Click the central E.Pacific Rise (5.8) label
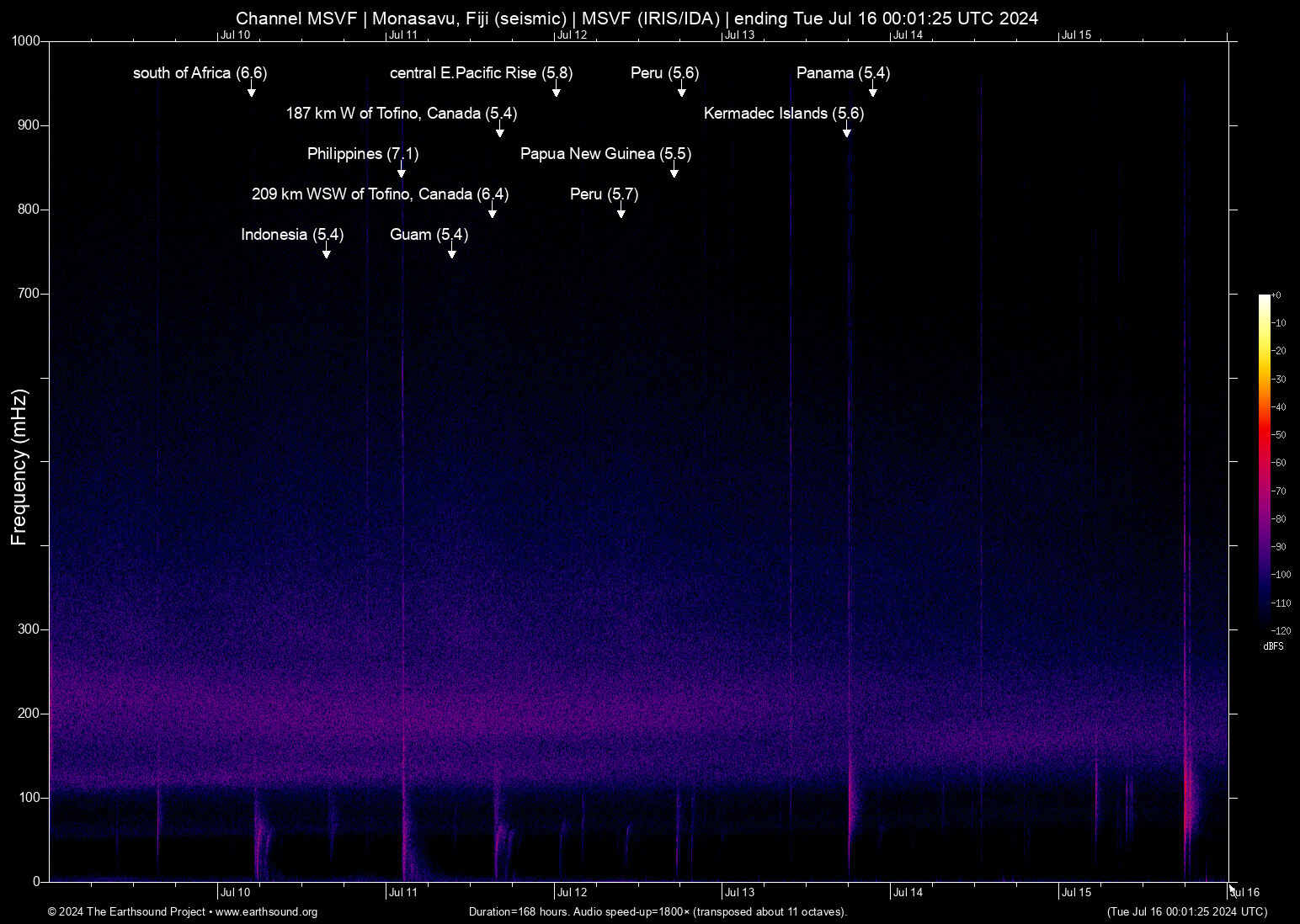 (x=480, y=73)
